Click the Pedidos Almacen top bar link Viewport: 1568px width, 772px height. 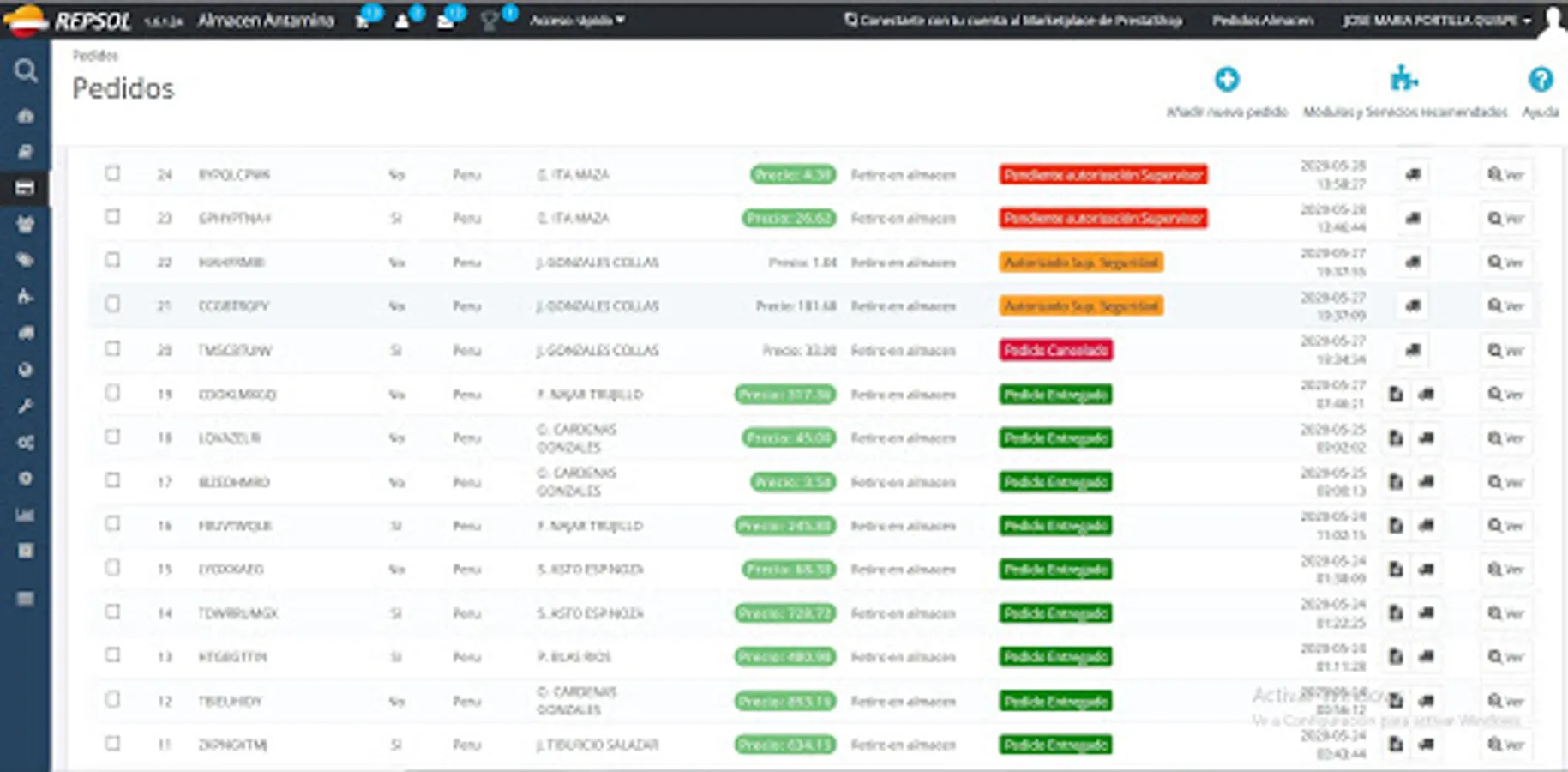click(x=1263, y=21)
